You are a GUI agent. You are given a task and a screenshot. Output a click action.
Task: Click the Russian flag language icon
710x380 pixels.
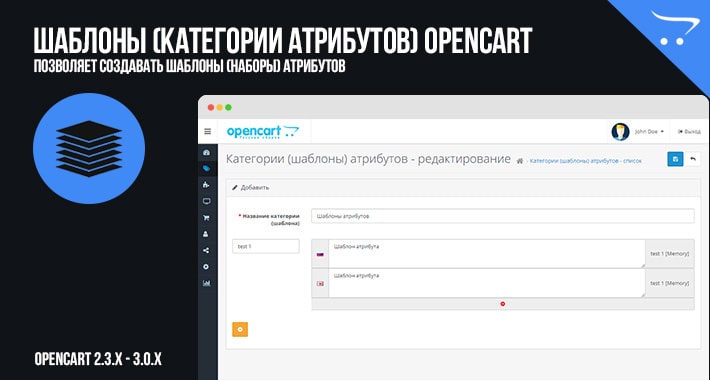point(320,255)
